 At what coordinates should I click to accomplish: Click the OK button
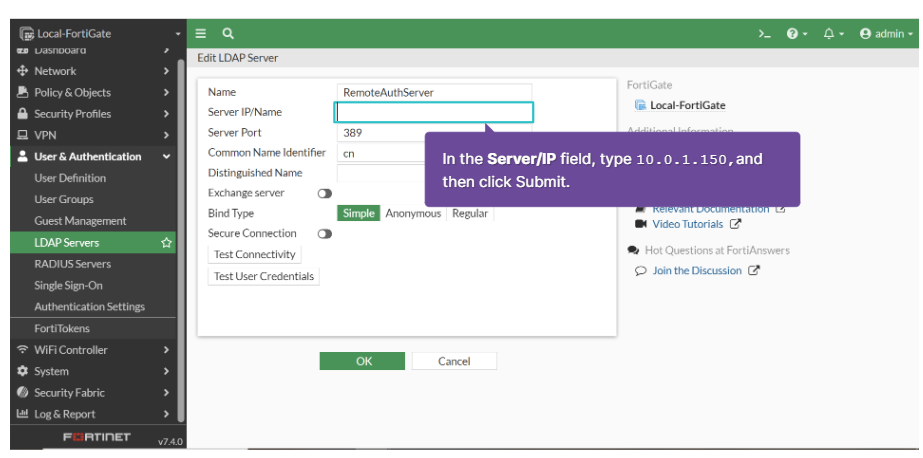[362, 361]
